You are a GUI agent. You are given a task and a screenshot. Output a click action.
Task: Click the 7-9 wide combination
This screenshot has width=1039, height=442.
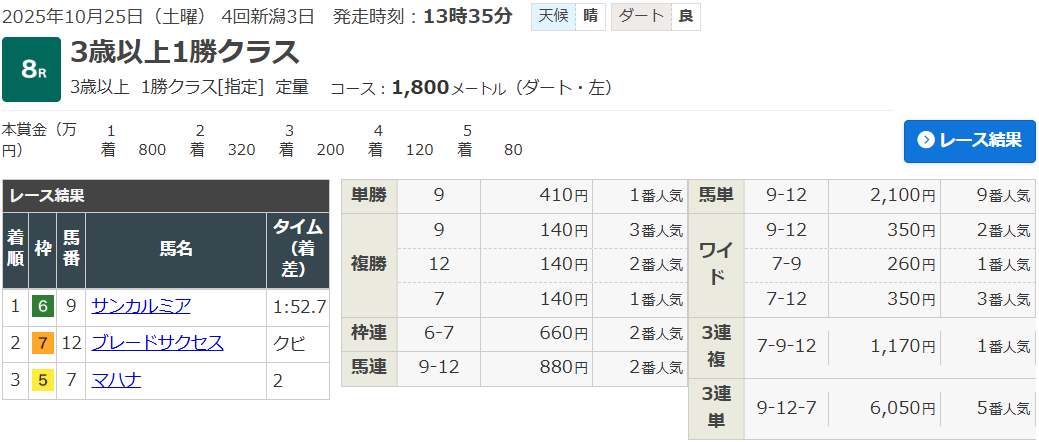tap(787, 264)
